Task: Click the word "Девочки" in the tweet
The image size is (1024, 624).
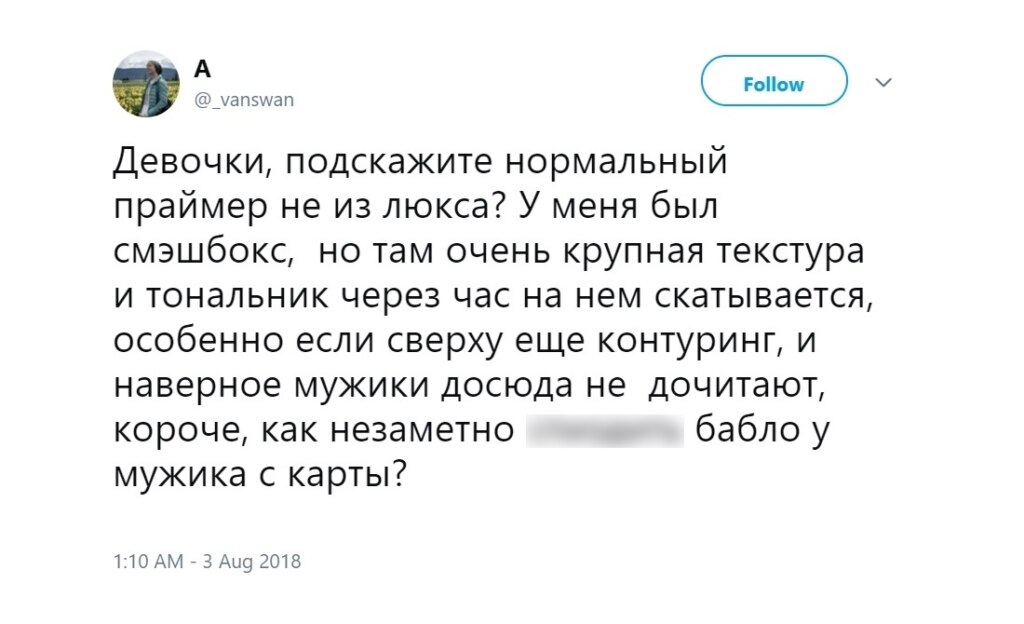Action: (x=190, y=162)
